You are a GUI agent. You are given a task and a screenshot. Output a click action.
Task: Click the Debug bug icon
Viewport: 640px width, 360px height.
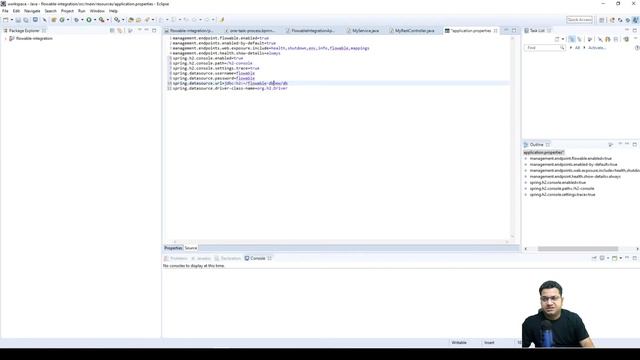pyautogui.click(x=76, y=20)
